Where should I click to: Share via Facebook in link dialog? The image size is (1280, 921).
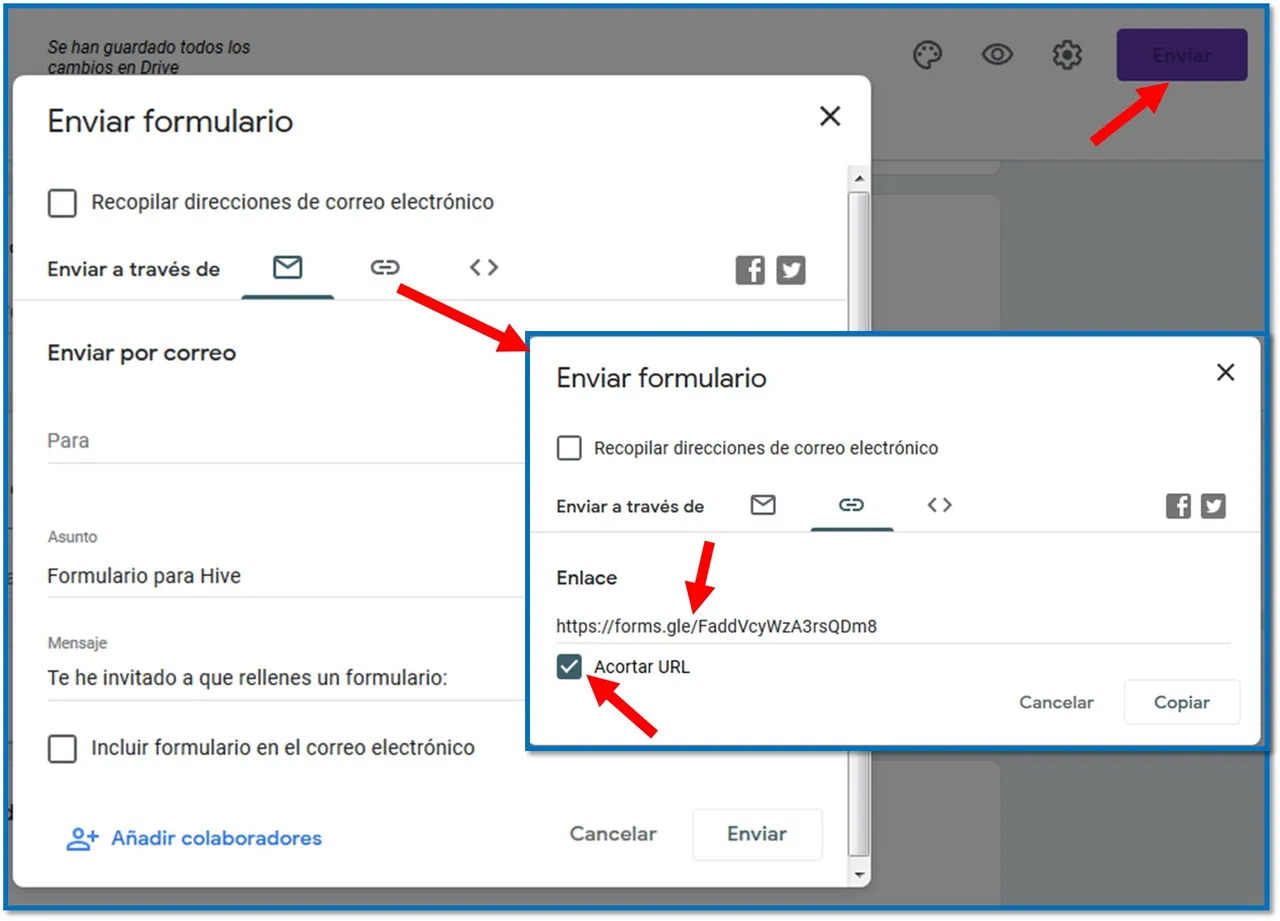[x=1179, y=506]
